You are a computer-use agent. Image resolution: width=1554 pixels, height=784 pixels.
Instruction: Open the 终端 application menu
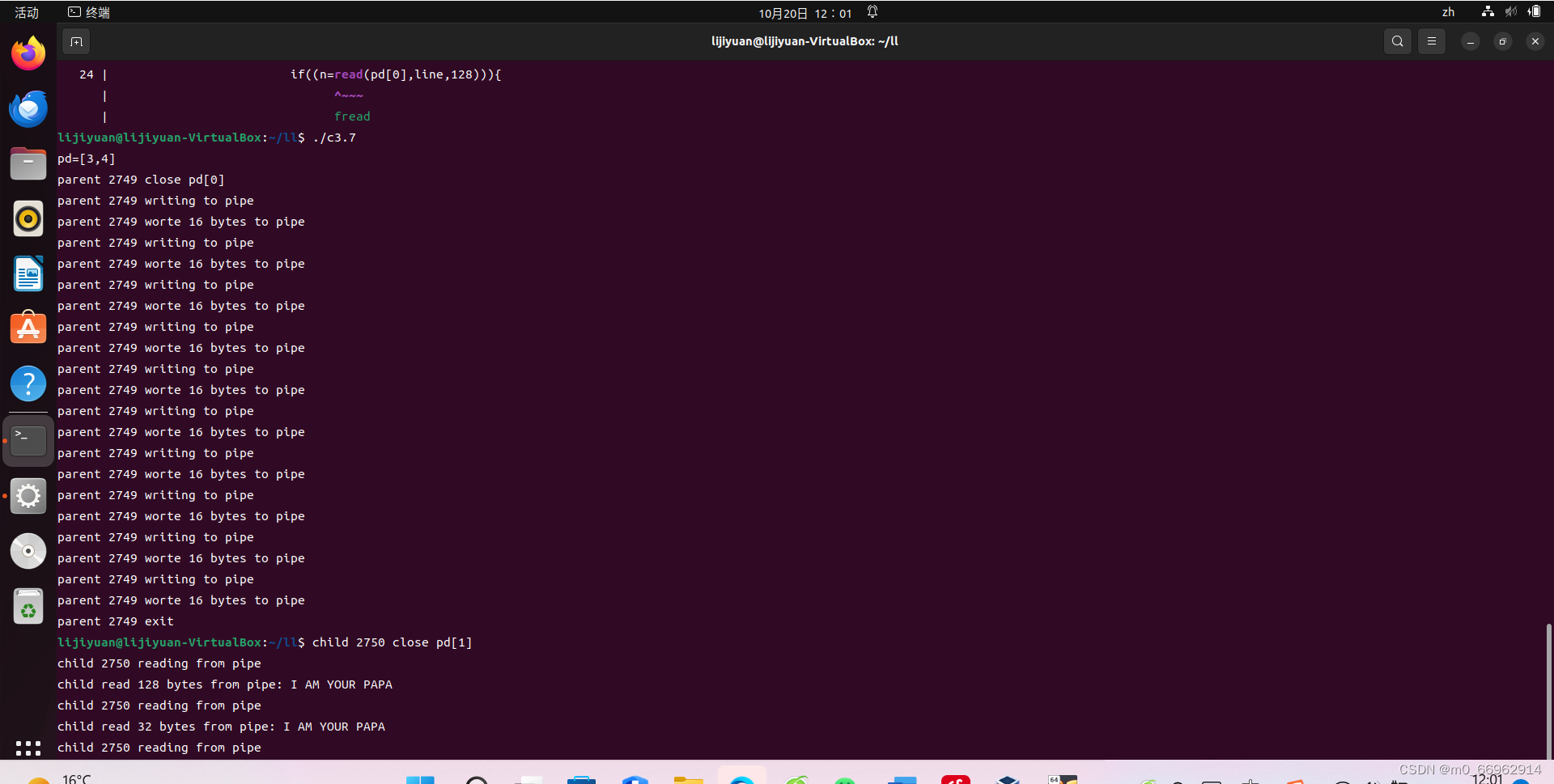tap(89, 12)
